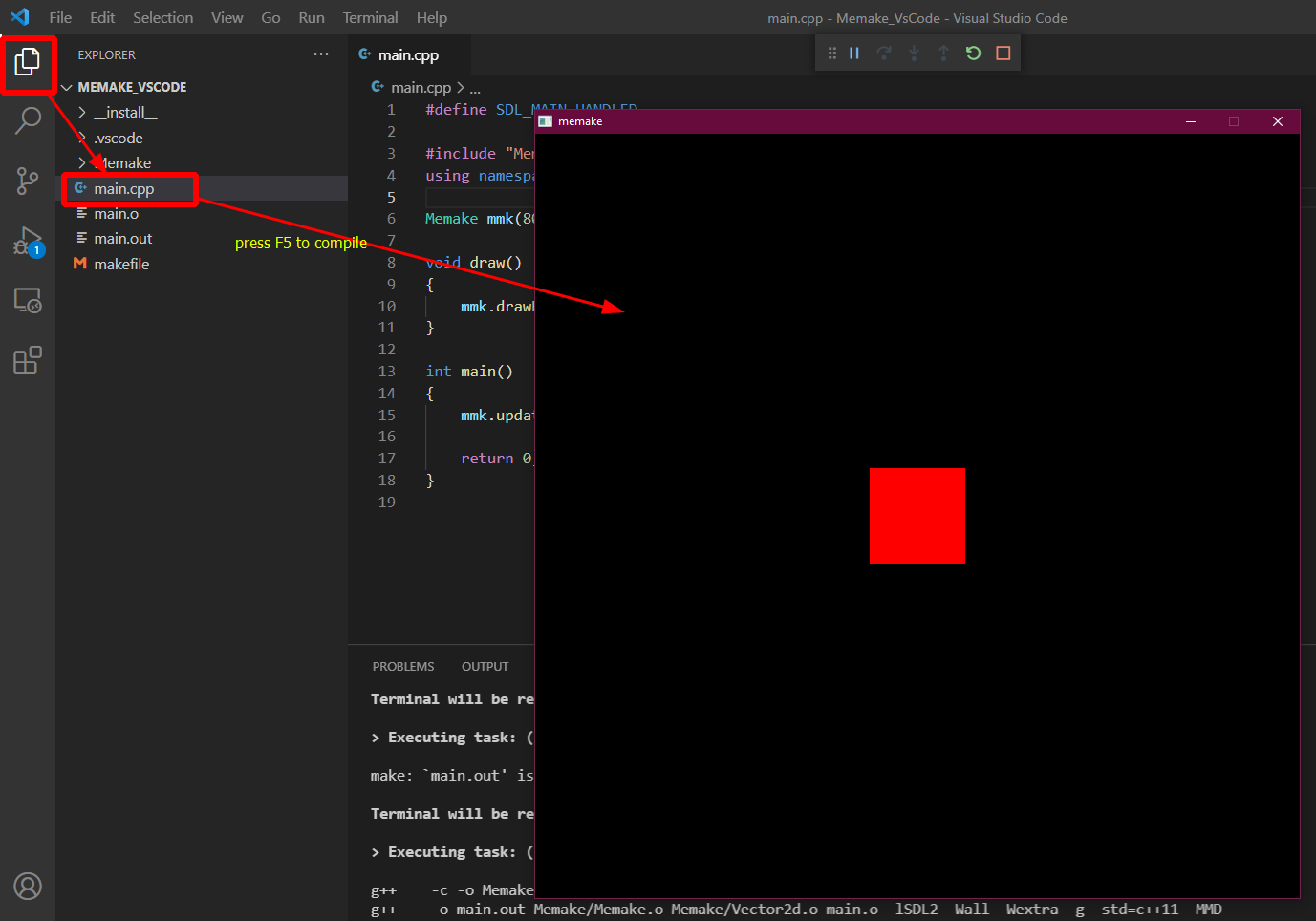Screen dimensions: 1316x921
Task: Open the Extensions view
Action: (x=28, y=360)
